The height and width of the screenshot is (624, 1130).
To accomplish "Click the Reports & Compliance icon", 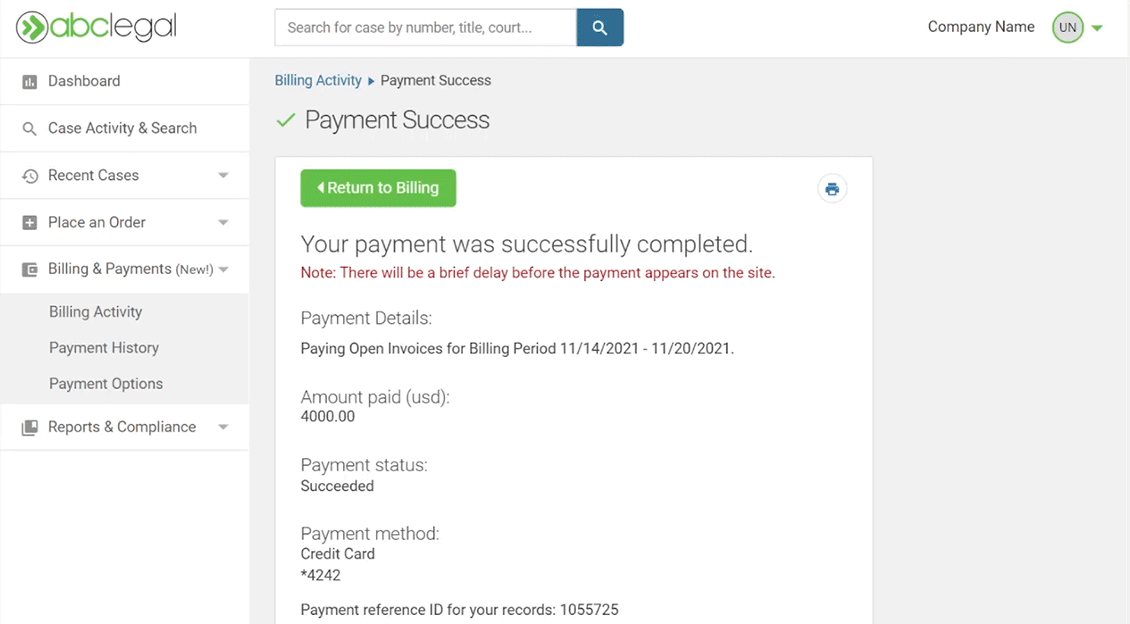I will (x=30, y=428).
